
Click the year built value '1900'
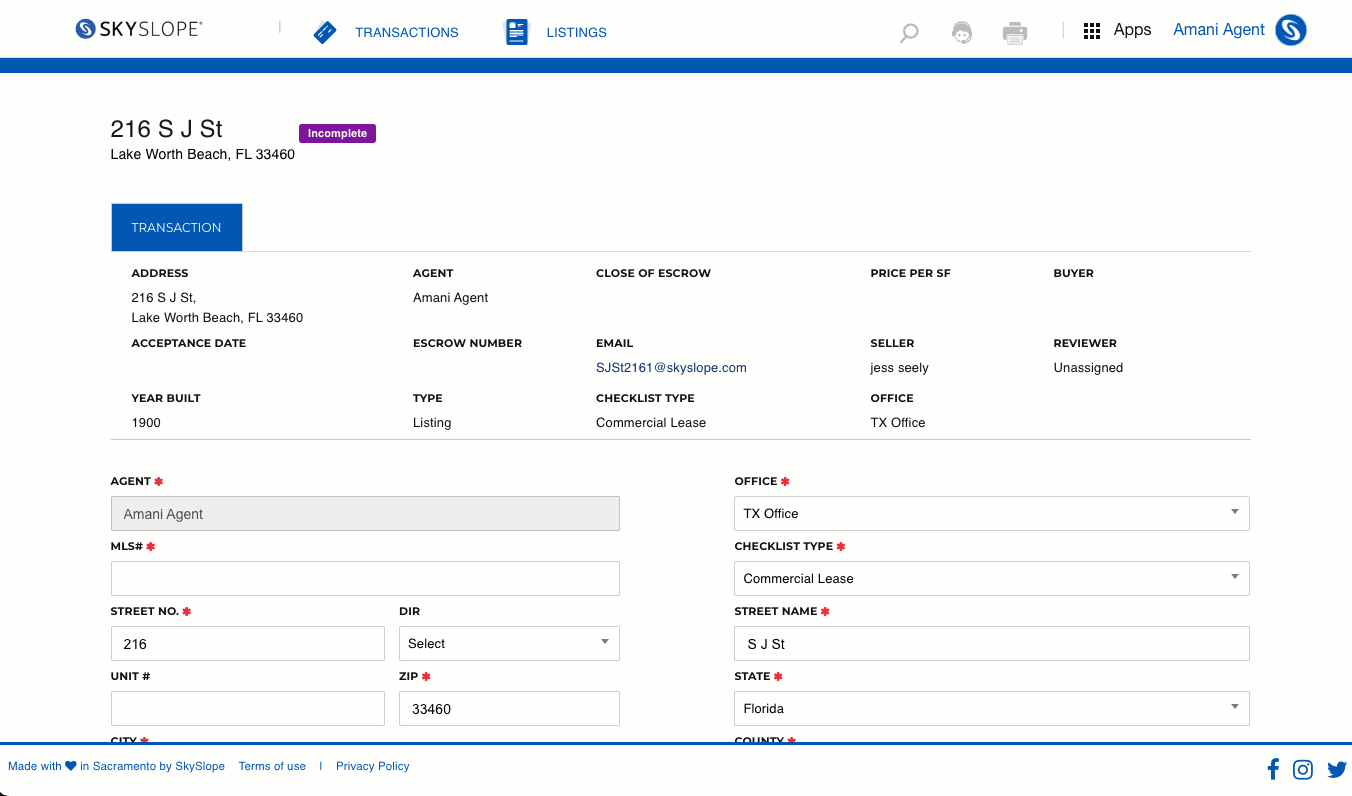(x=146, y=422)
